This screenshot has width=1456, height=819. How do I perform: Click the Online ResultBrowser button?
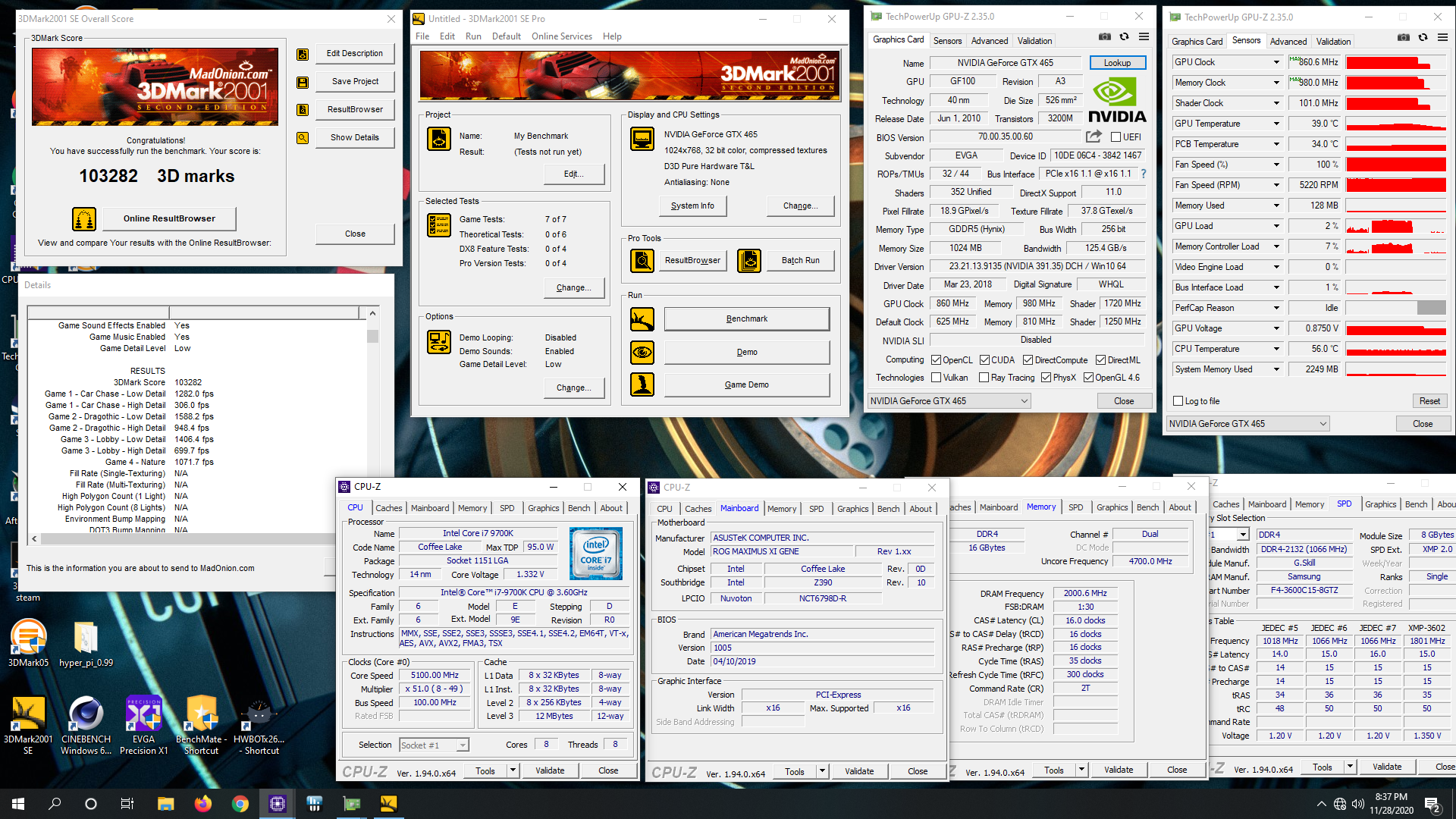click(169, 219)
